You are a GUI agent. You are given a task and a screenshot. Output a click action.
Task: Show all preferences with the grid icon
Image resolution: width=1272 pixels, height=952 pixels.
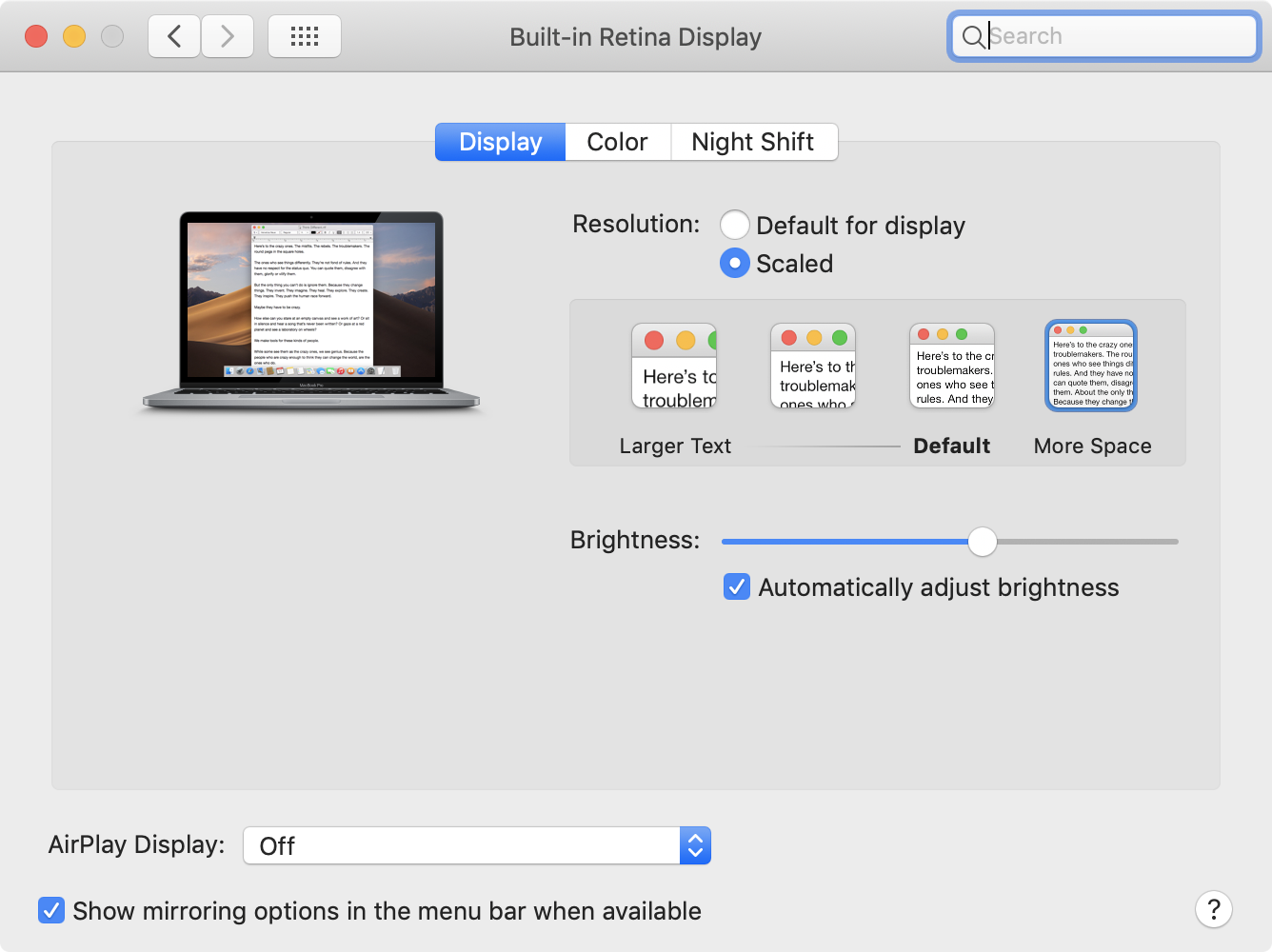point(305,37)
